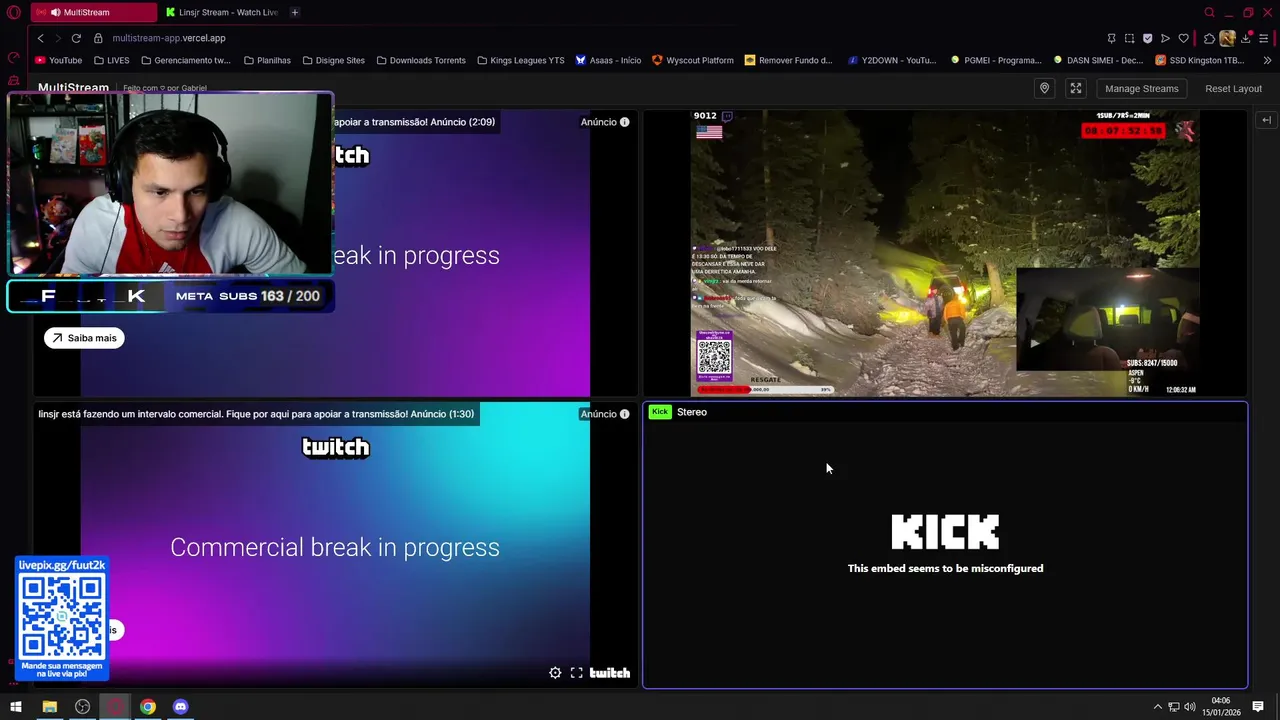Open the Opera main menu icon

tap(13, 12)
